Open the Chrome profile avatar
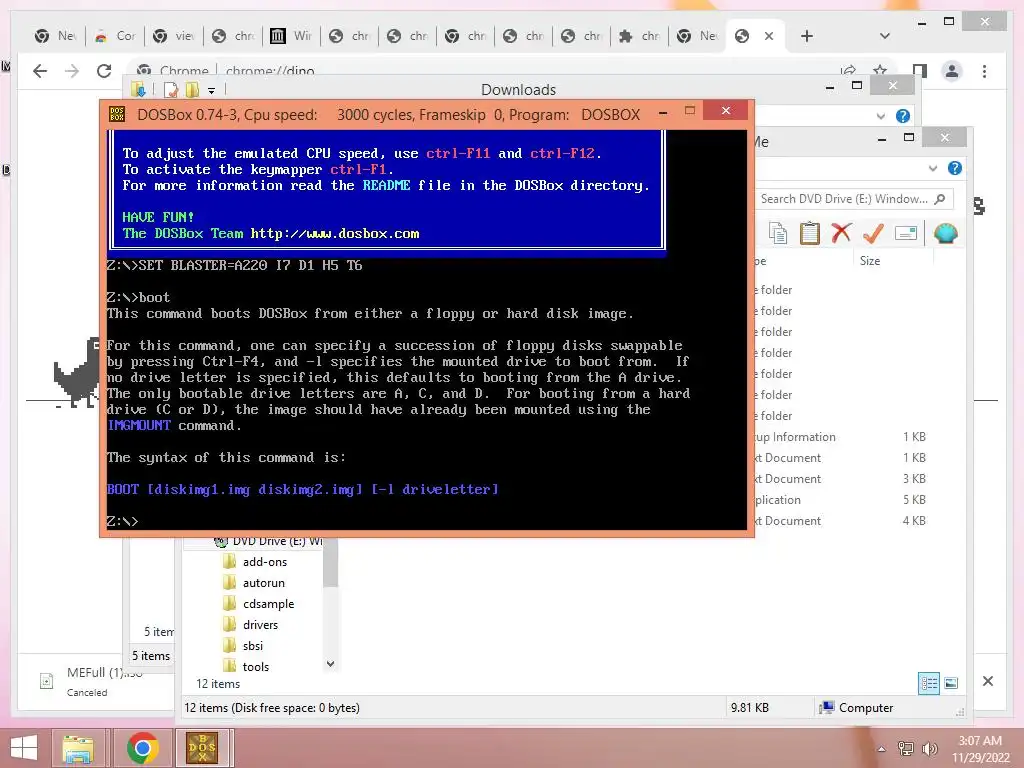 click(952, 71)
